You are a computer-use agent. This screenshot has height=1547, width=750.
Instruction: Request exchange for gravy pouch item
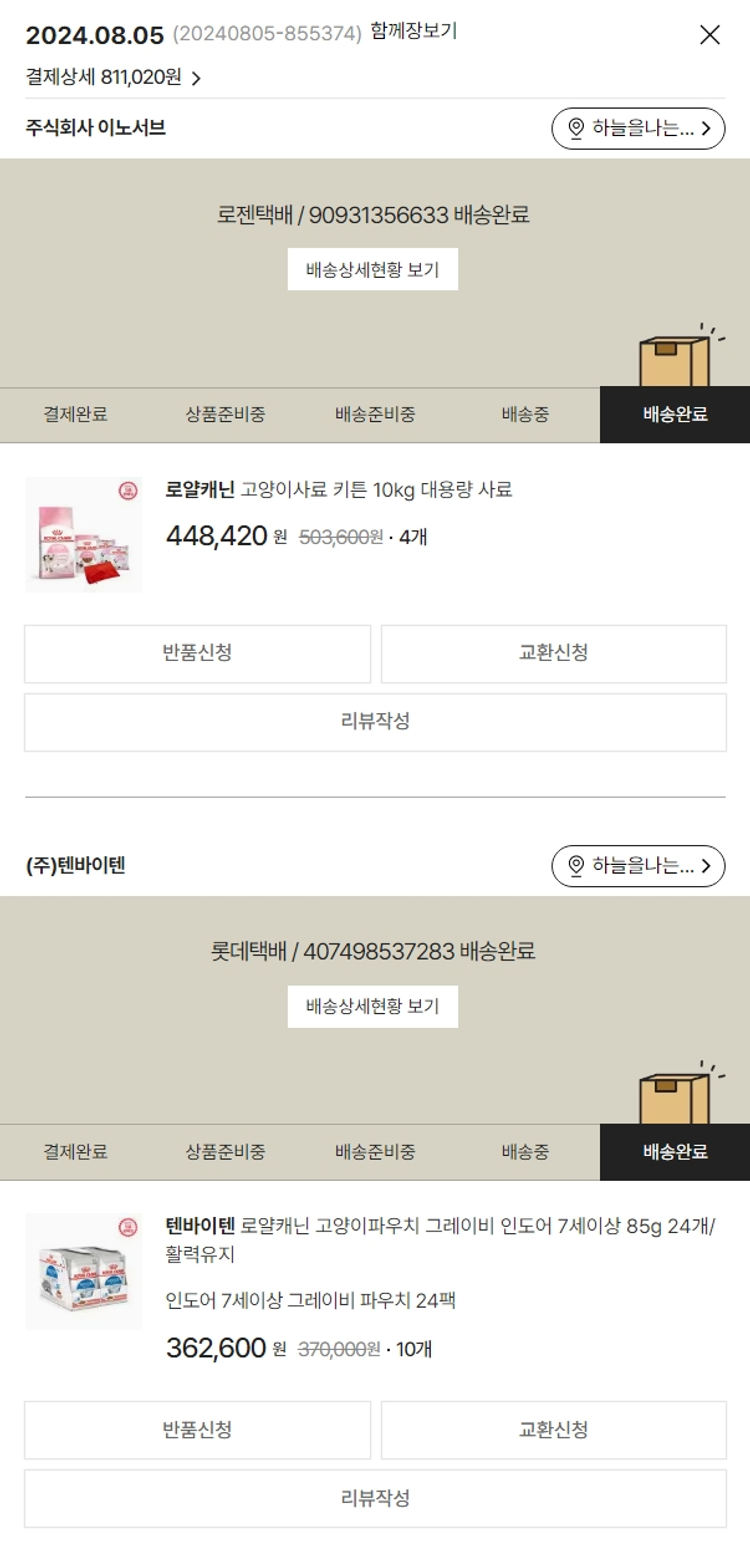pos(553,1430)
